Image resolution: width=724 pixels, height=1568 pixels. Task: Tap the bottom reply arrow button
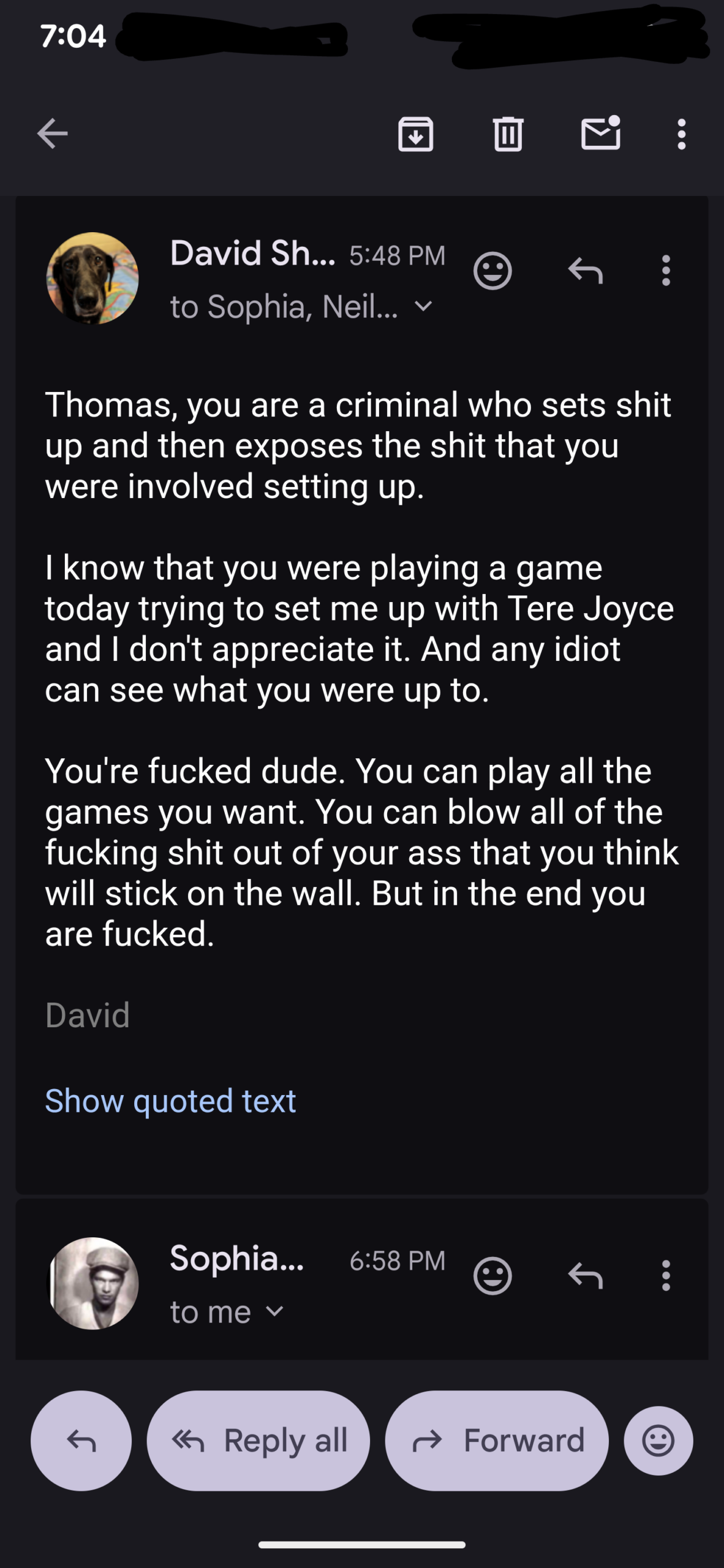click(x=81, y=1441)
